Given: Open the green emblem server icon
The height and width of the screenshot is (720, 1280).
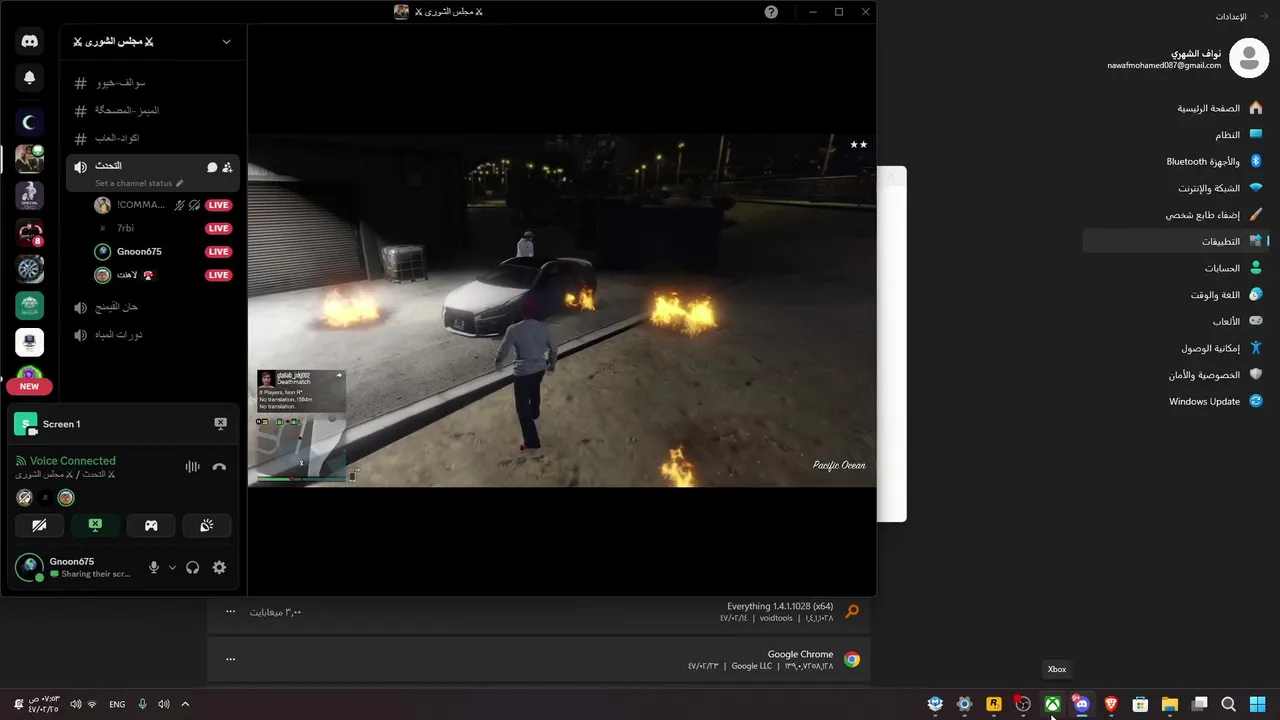Looking at the screenshot, I should pos(29,306).
